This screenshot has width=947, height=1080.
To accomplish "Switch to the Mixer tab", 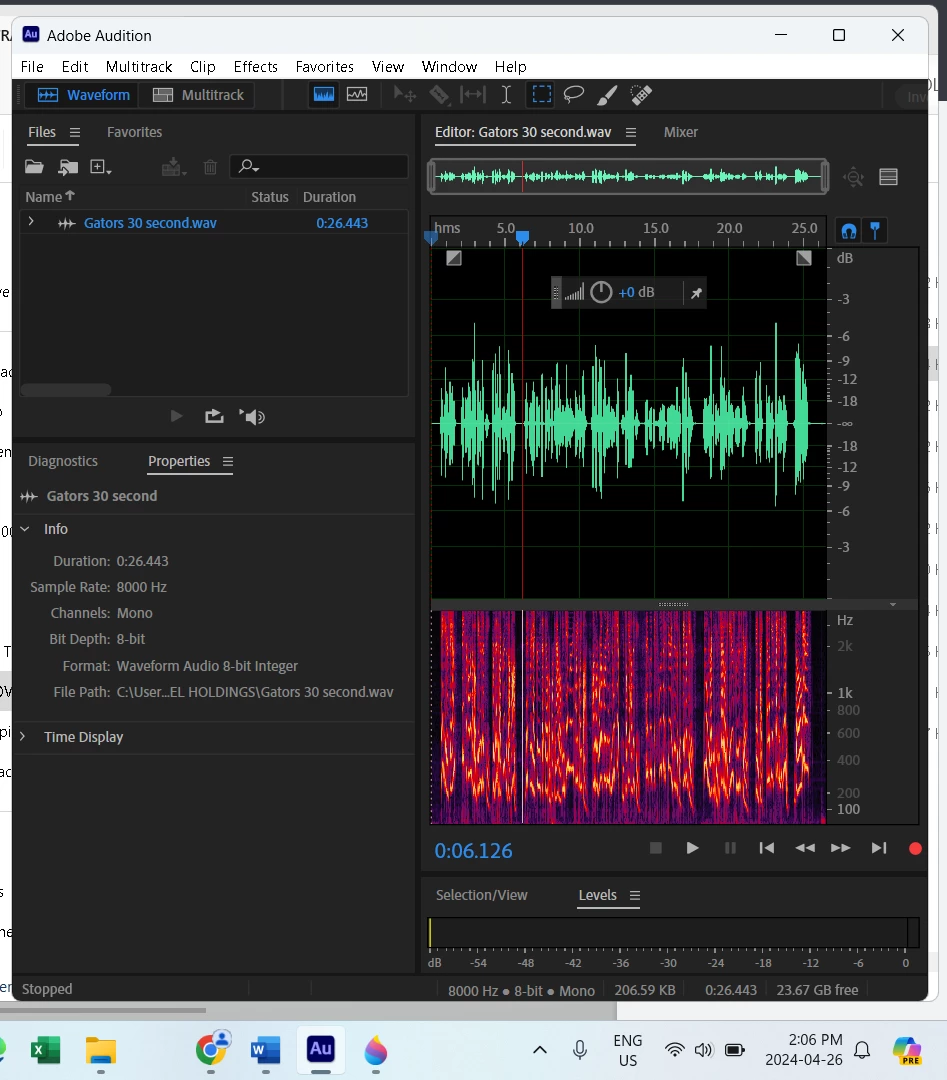I will [680, 132].
